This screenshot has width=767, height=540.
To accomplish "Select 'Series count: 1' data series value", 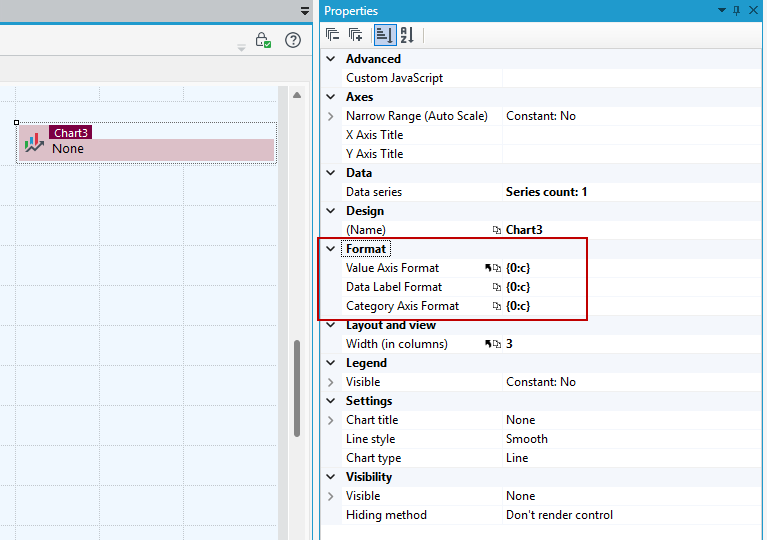I will coord(546,192).
